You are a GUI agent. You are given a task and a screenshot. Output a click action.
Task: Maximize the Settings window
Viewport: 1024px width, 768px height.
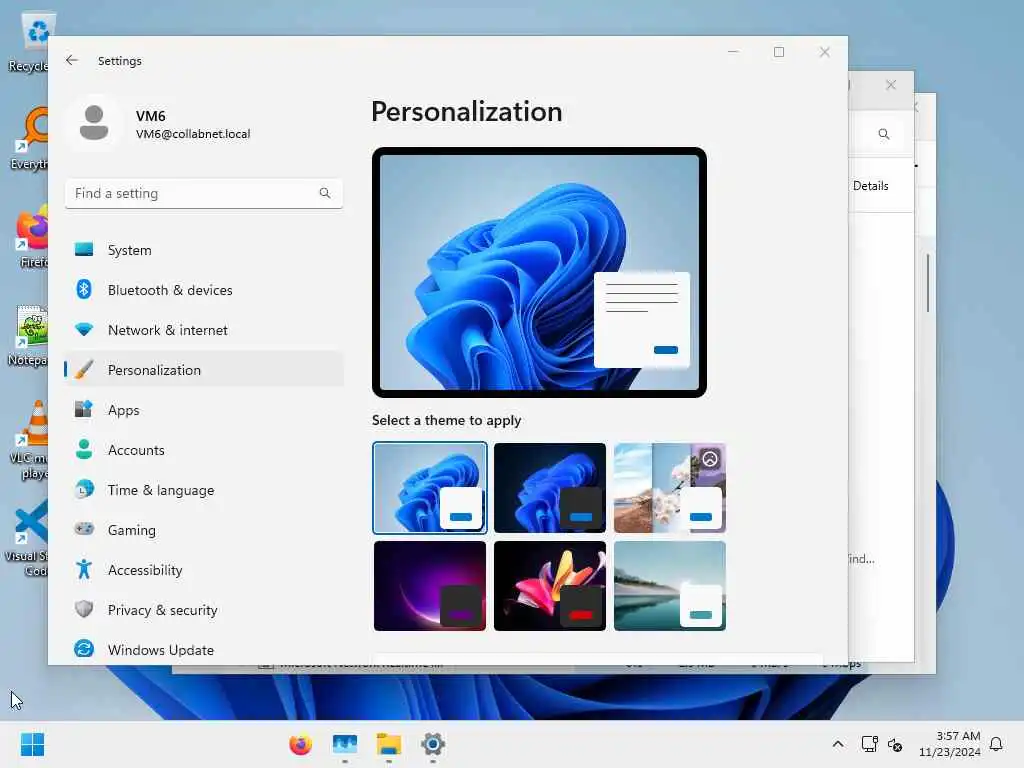pos(779,52)
